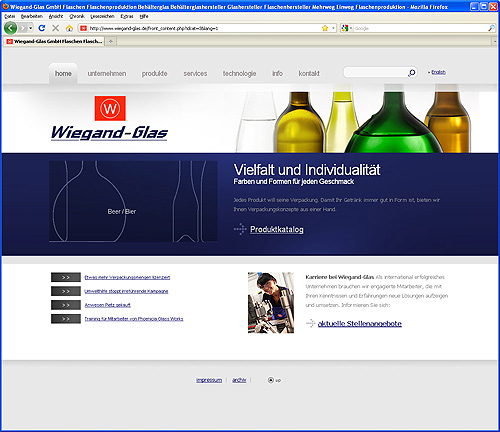Open the info navigation item

[277, 73]
